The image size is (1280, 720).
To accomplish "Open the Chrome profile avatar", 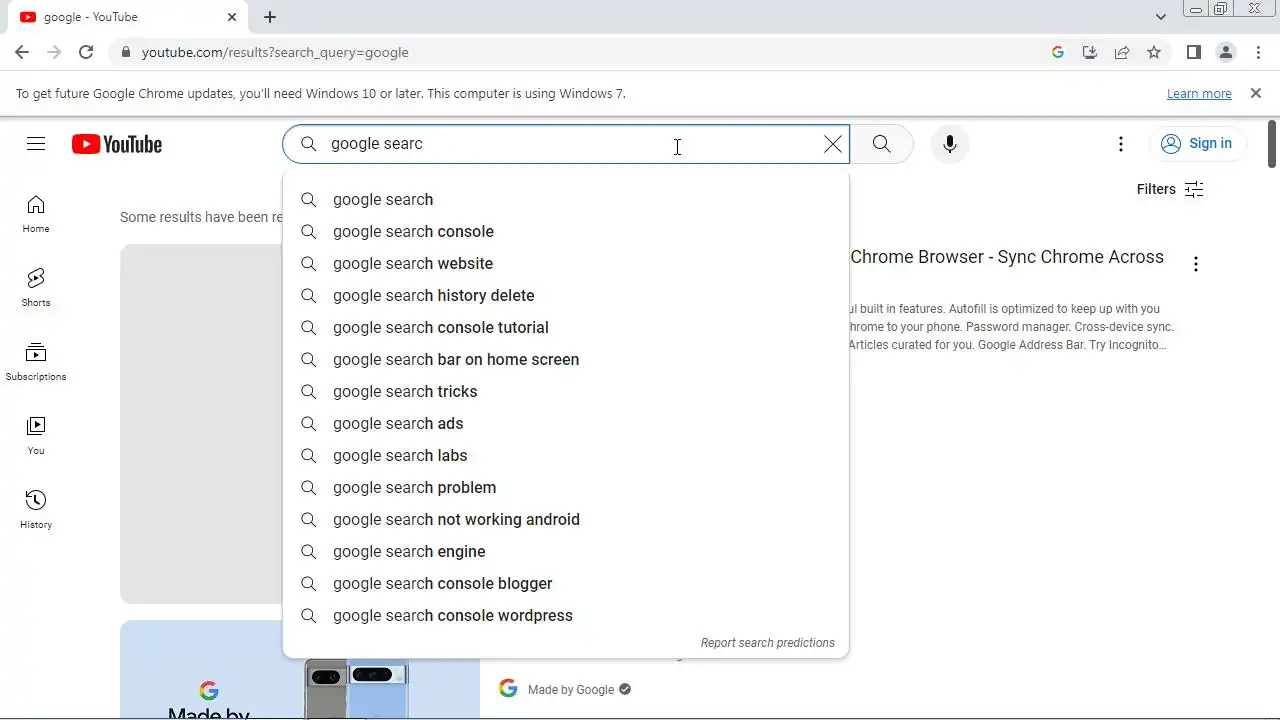I will coord(1226,52).
